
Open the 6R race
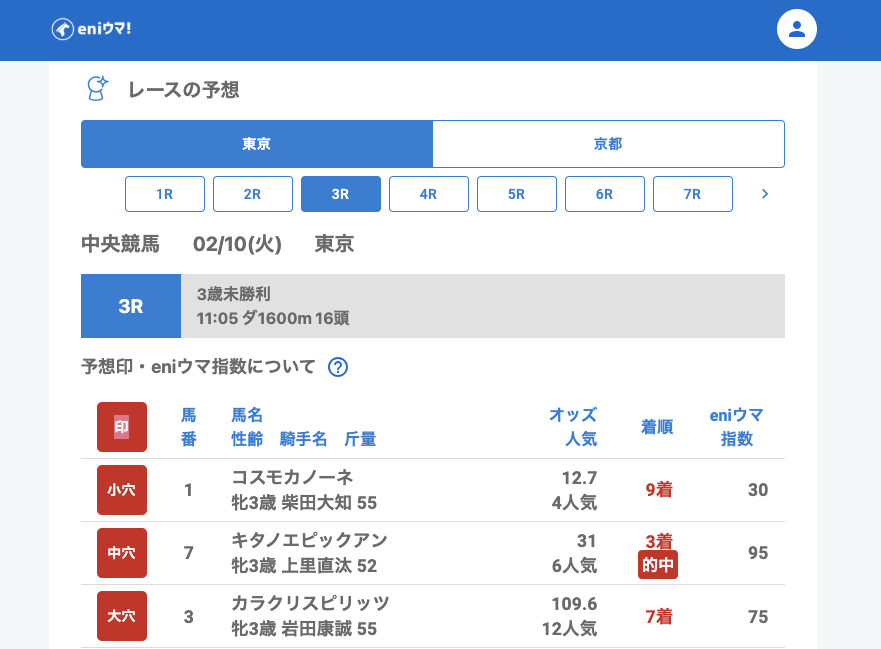point(605,194)
